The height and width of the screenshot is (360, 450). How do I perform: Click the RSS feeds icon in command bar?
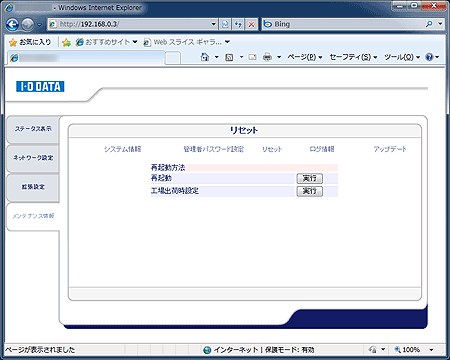[x=229, y=57]
